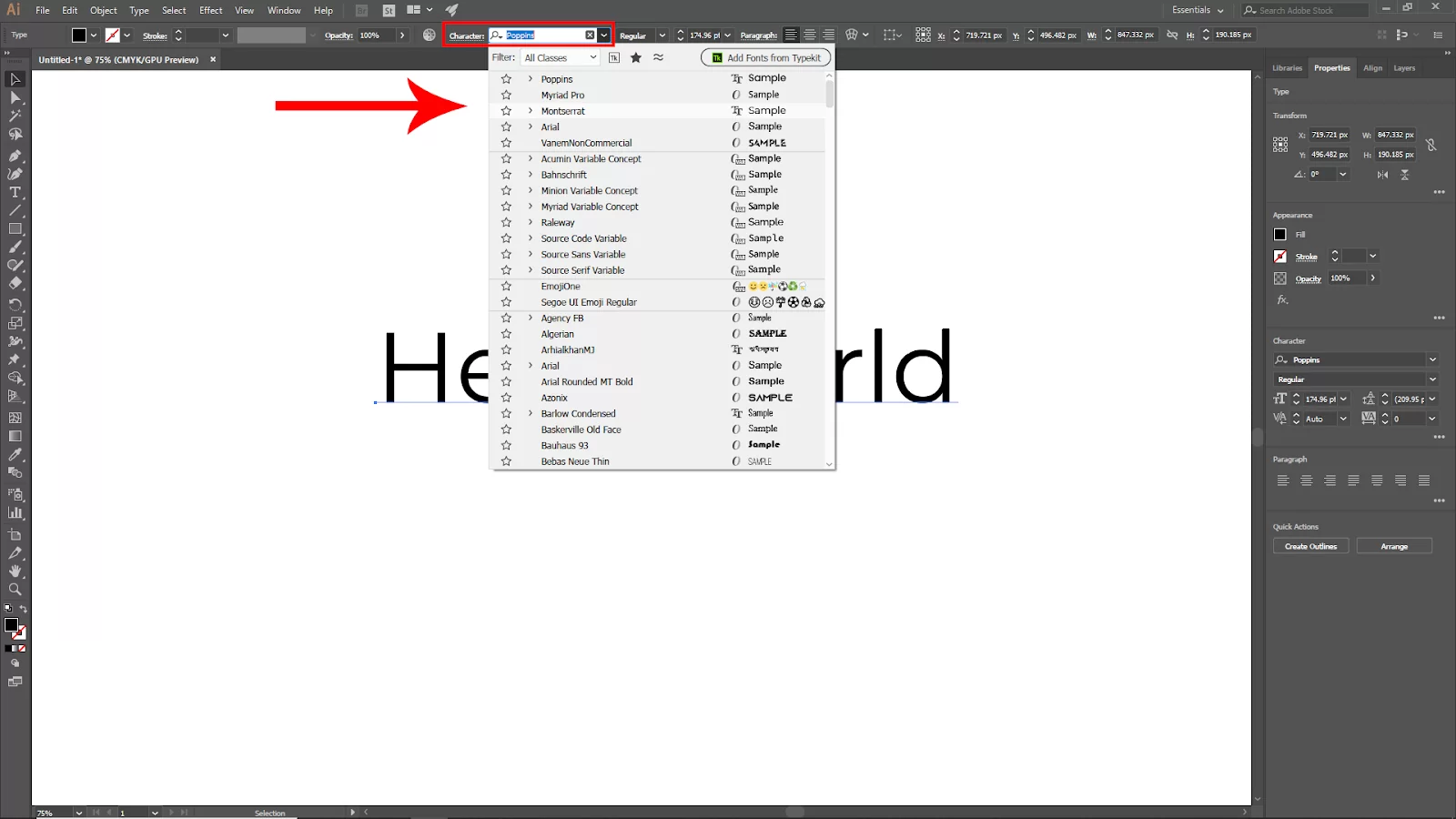Viewport: 1456px width, 819px height.
Task: Select the Lasso tool
Action: pyautogui.click(x=15, y=135)
